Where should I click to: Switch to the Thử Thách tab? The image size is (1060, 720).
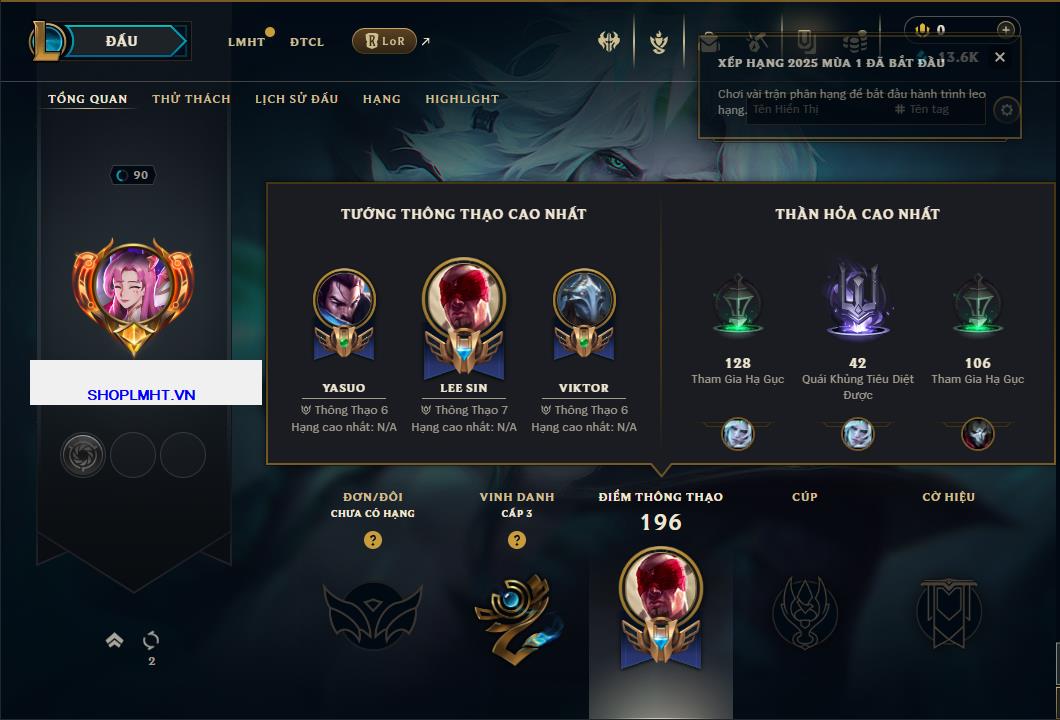point(191,99)
